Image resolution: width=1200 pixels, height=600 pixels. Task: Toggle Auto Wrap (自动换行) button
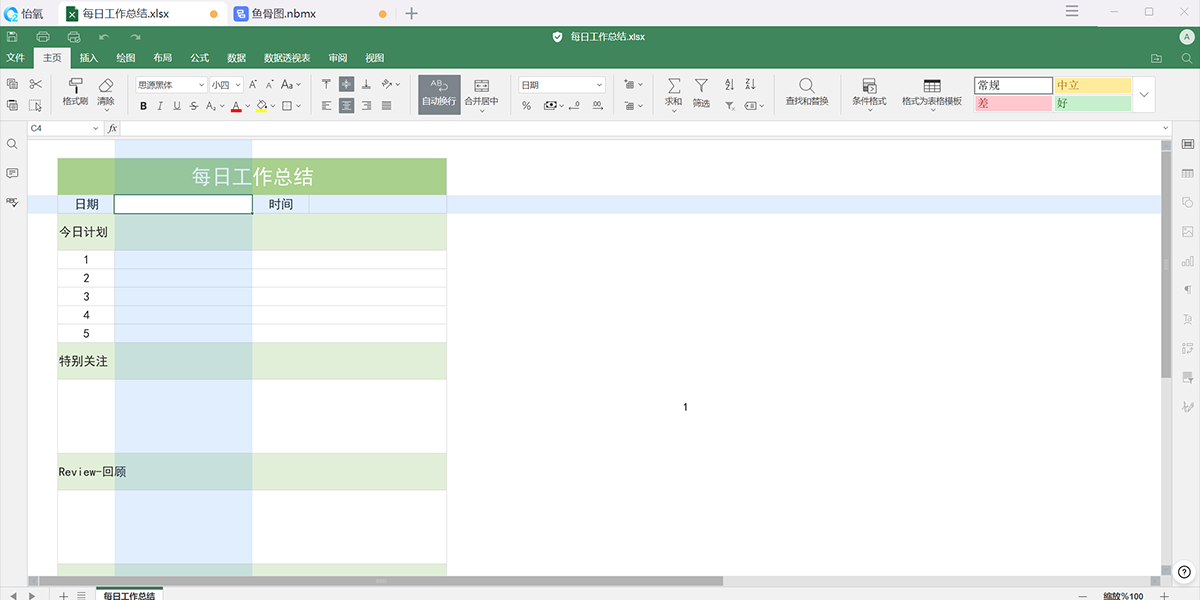439,93
